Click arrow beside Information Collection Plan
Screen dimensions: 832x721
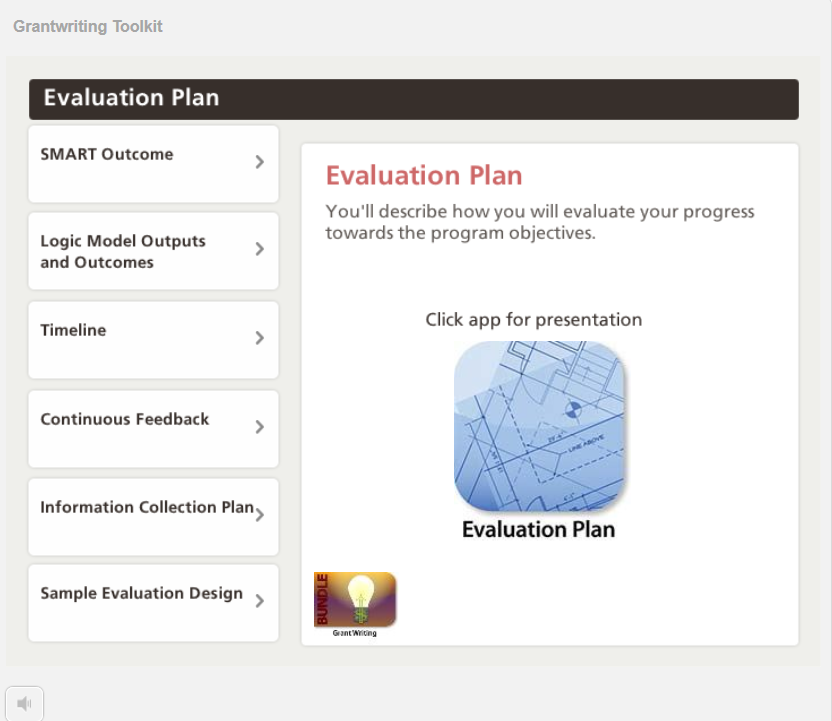tap(259, 515)
